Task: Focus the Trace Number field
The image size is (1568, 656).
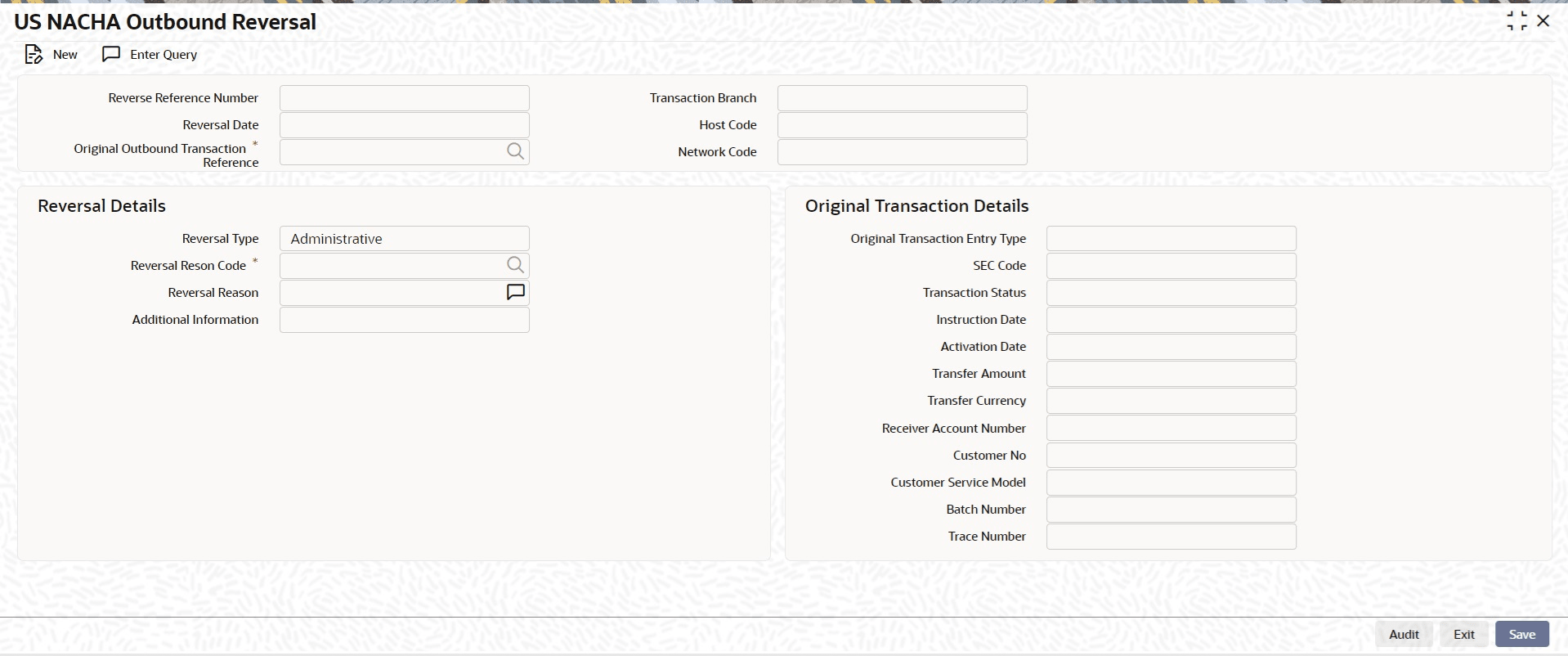Action: point(1172,537)
